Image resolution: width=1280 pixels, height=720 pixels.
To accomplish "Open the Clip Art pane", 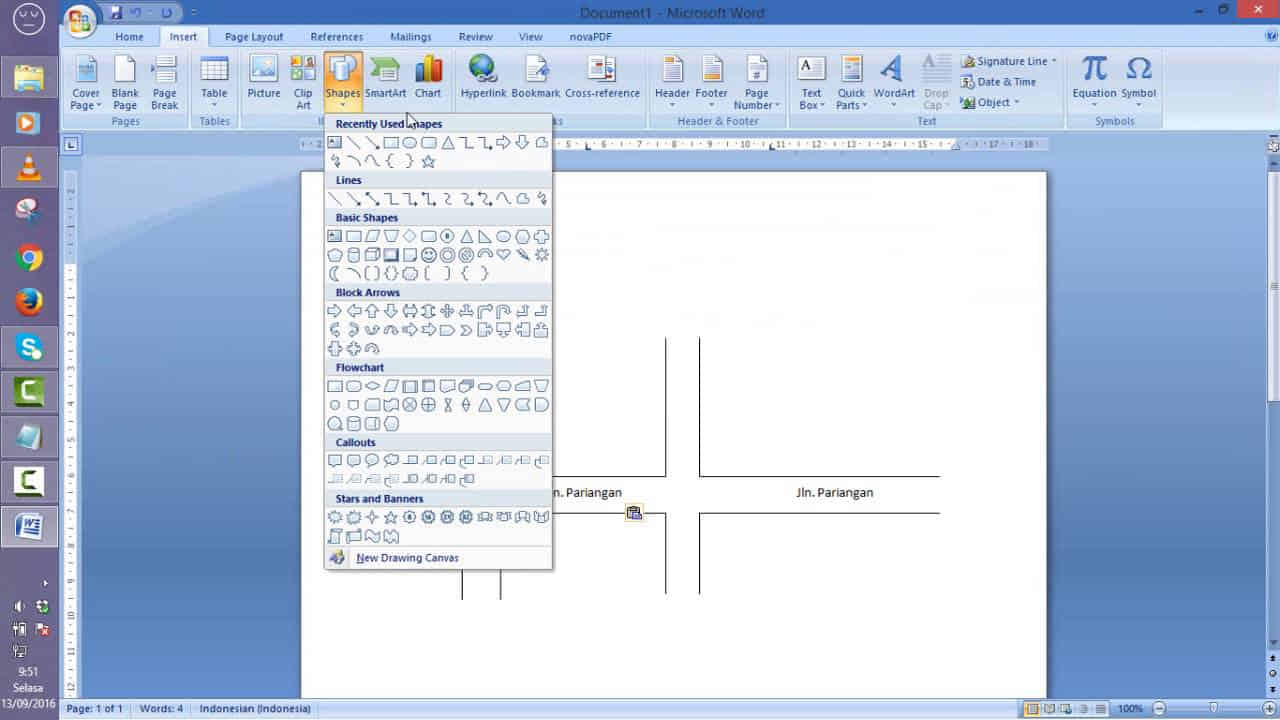I will (x=303, y=81).
